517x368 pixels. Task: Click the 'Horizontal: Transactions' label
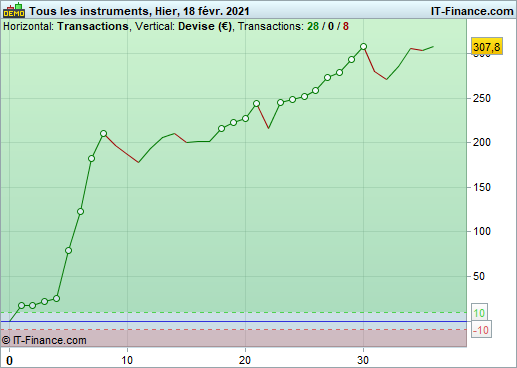click(x=66, y=26)
